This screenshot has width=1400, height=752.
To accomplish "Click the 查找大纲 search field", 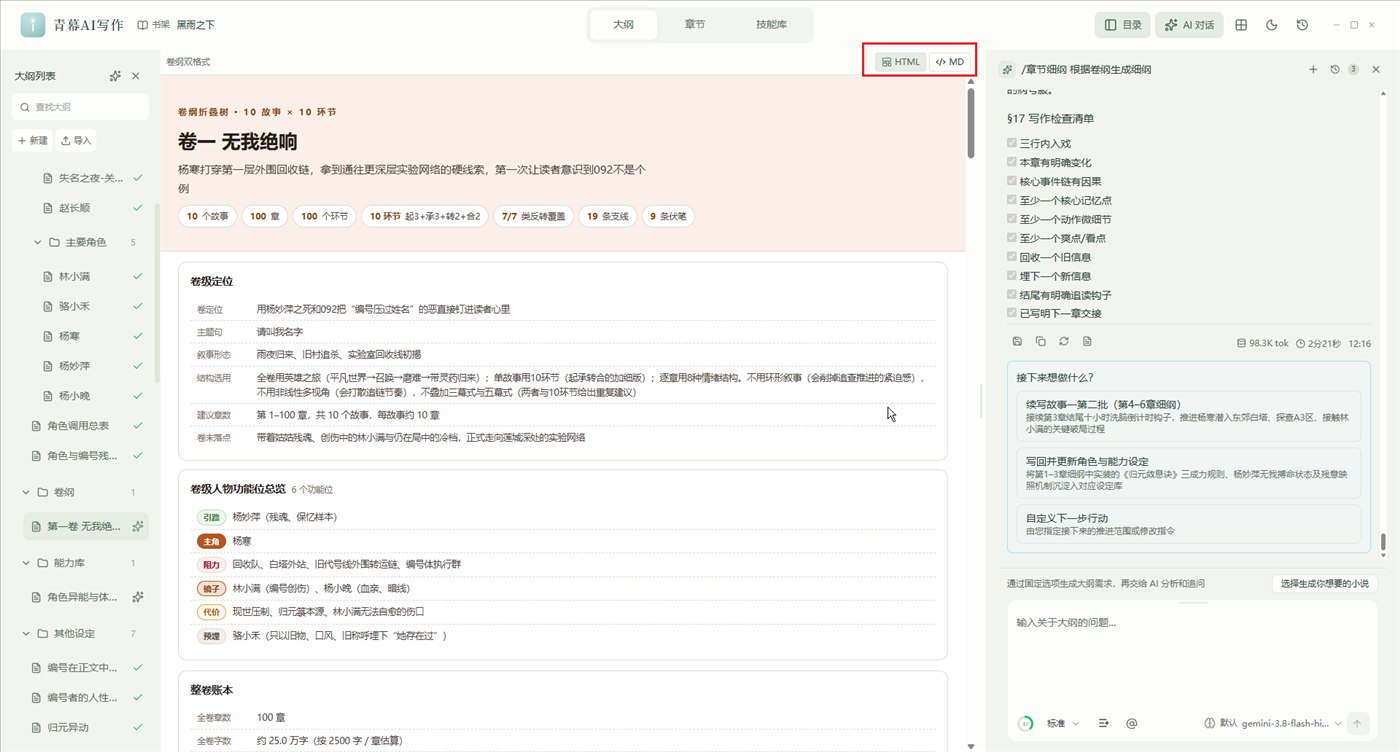I will click(x=80, y=107).
